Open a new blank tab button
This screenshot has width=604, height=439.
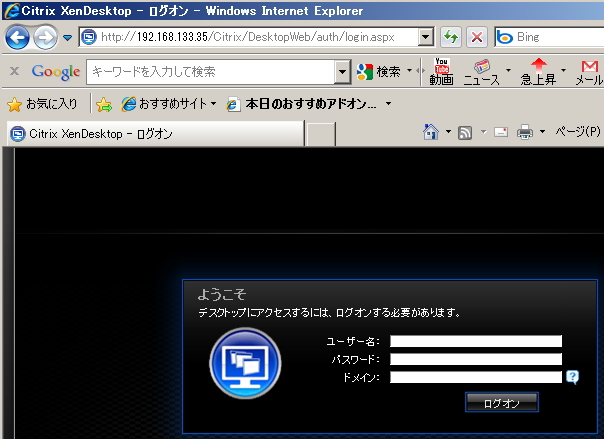(x=320, y=134)
